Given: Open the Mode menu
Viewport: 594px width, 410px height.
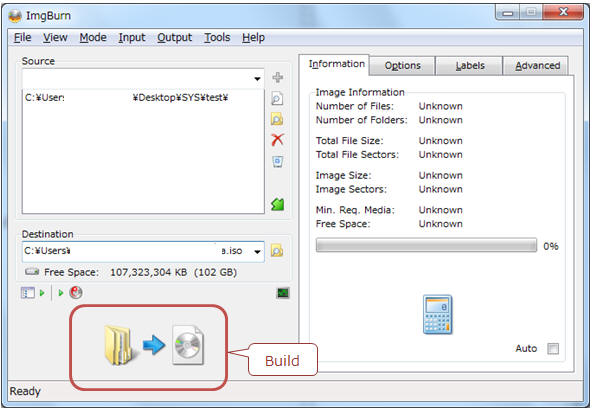Looking at the screenshot, I should click(x=93, y=38).
